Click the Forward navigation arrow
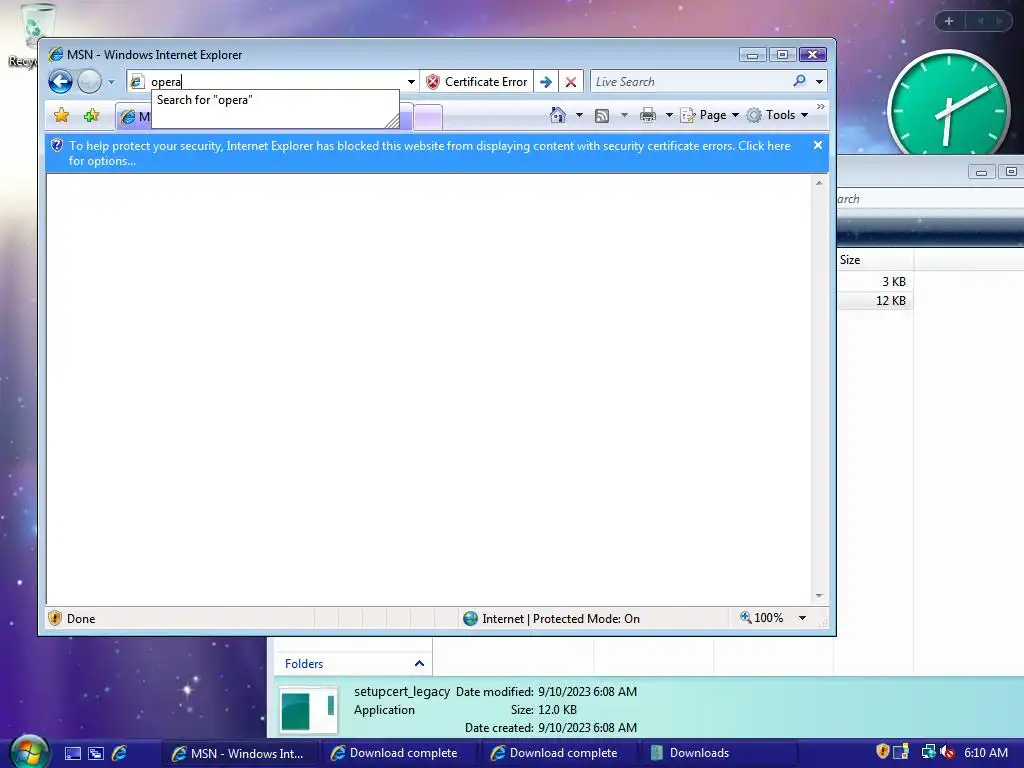 [89, 82]
